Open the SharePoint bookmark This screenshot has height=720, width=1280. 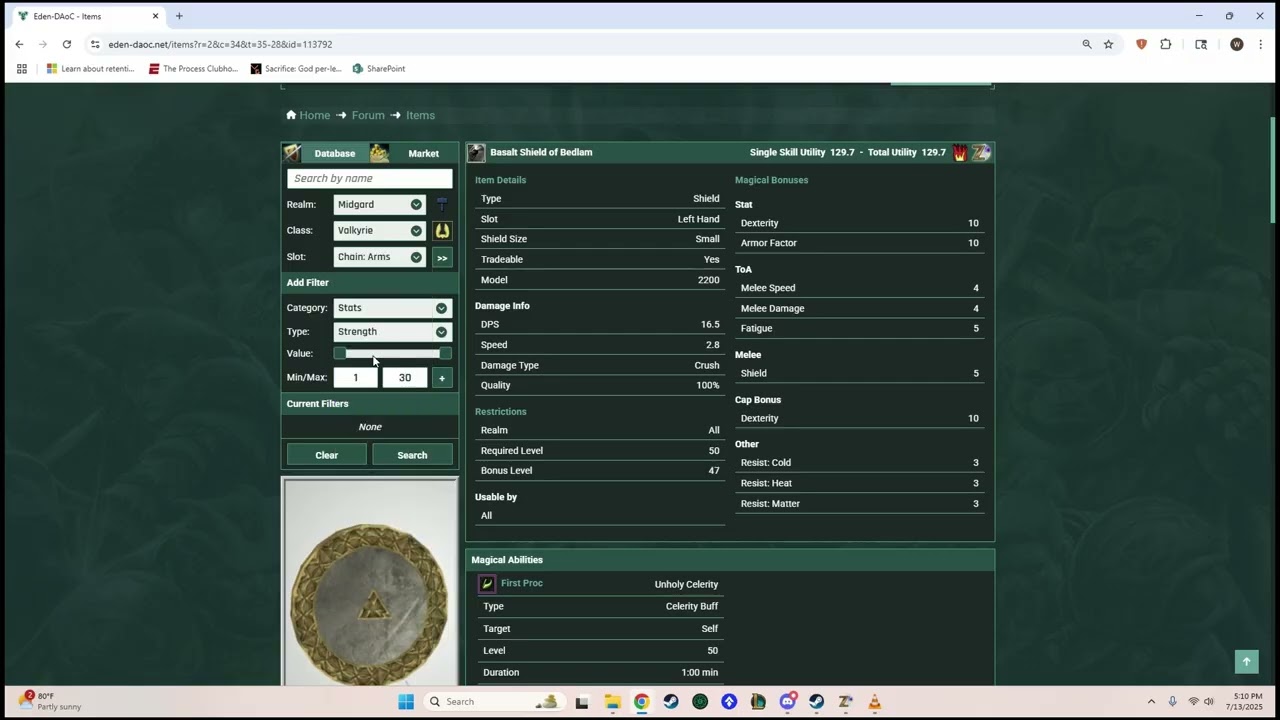point(378,69)
